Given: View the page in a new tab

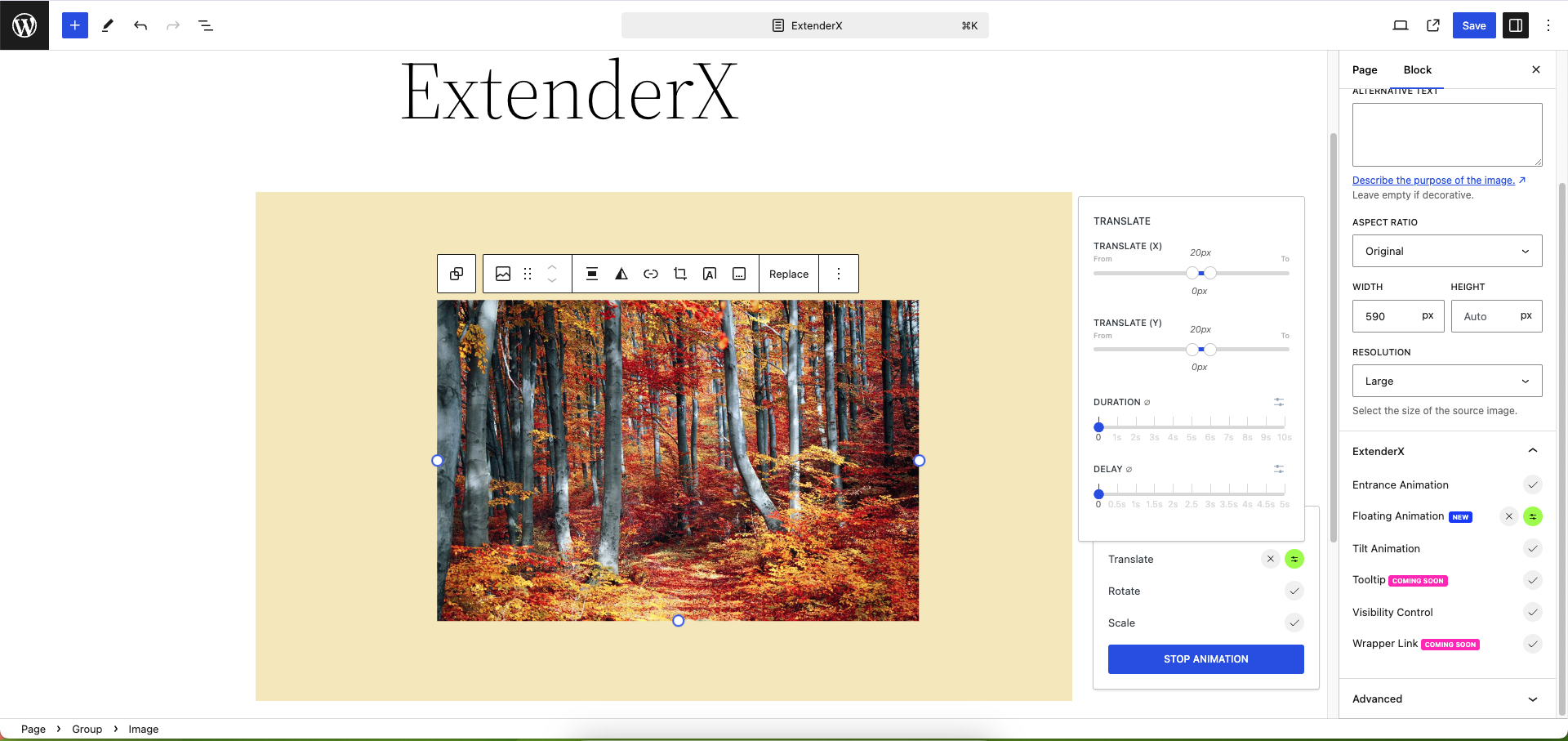Looking at the screenshot, I should click(x=1433, y=25).
